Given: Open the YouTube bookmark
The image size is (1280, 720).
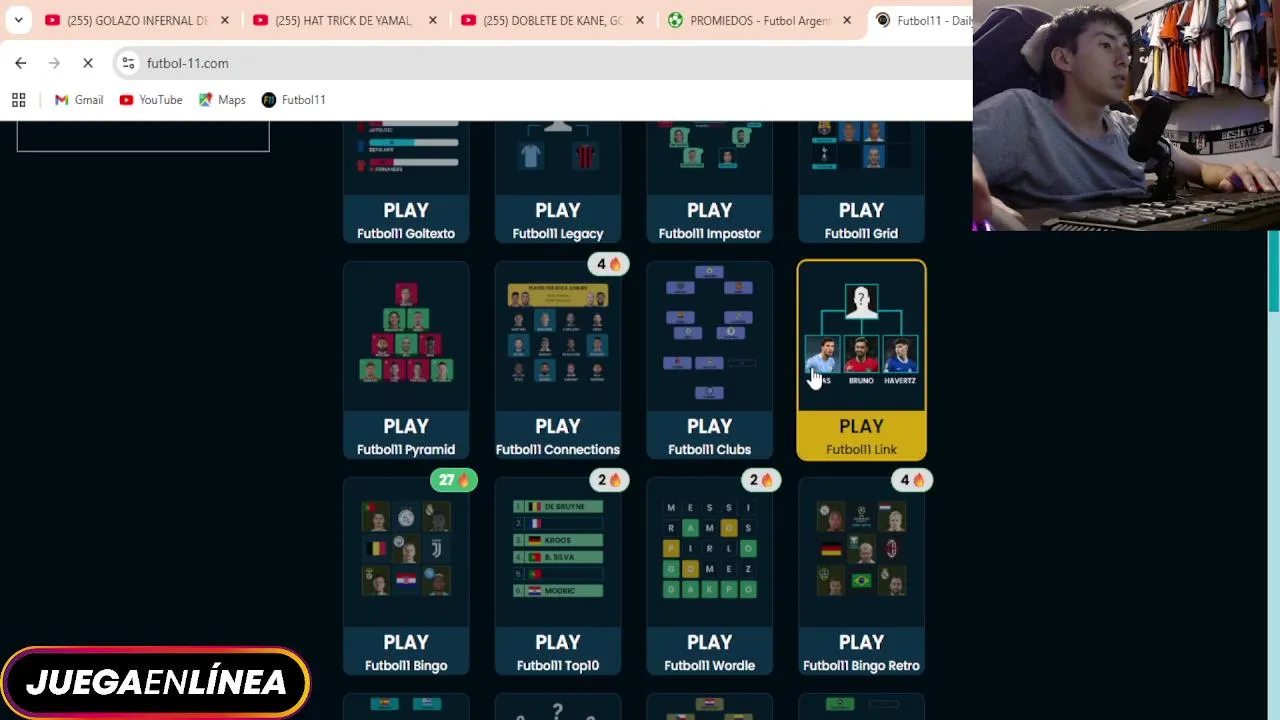Looking at the screenshot, I should pos(151,100).
